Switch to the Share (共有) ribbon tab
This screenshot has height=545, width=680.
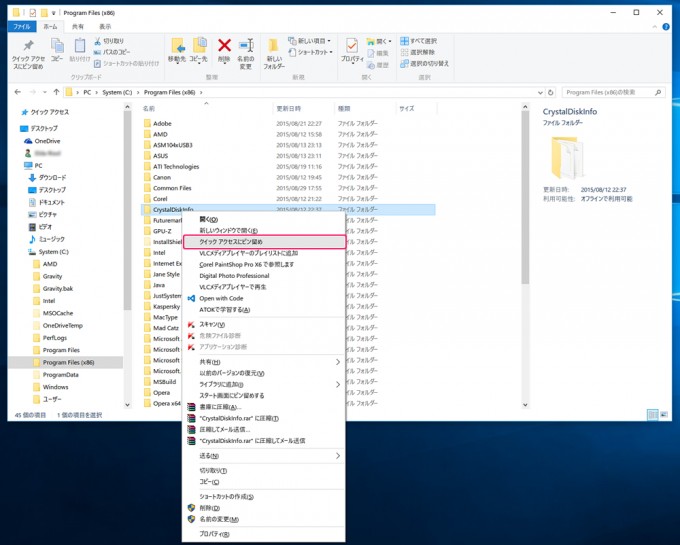click(78, 27)
